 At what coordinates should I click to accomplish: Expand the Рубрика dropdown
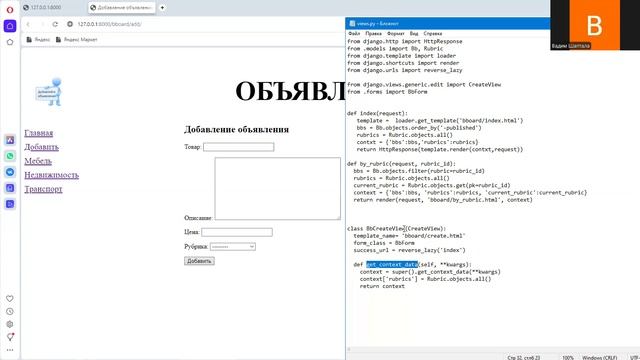tap(233, 247)
